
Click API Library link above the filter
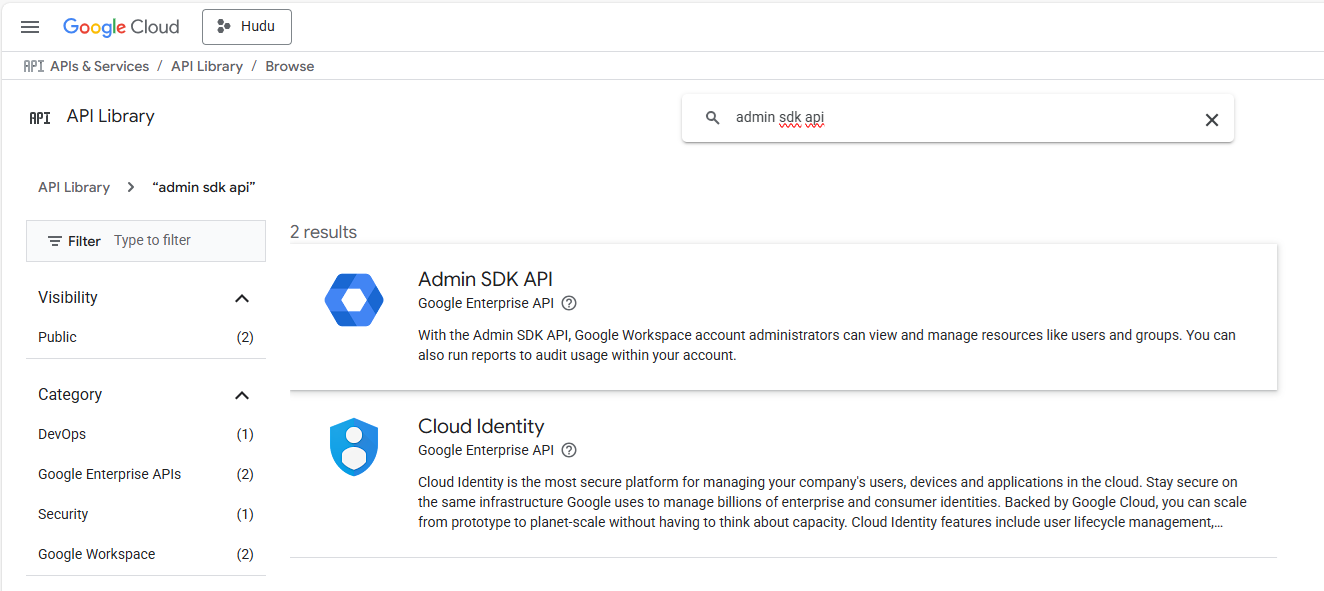[x=74, y=187]
